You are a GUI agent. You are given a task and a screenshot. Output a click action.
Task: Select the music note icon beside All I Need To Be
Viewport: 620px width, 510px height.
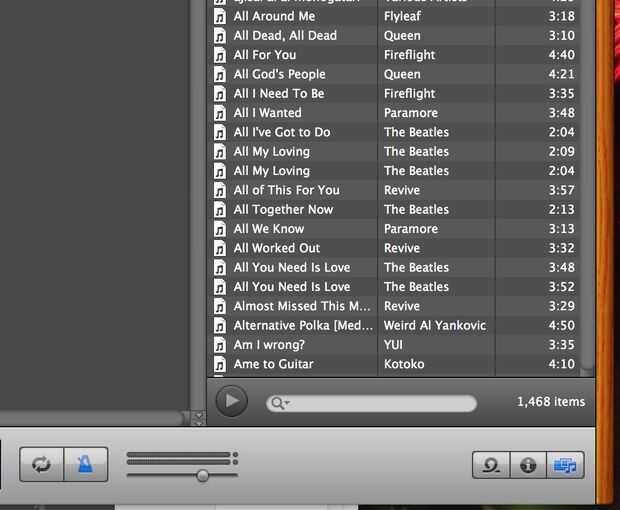click(x=220, y=94)
